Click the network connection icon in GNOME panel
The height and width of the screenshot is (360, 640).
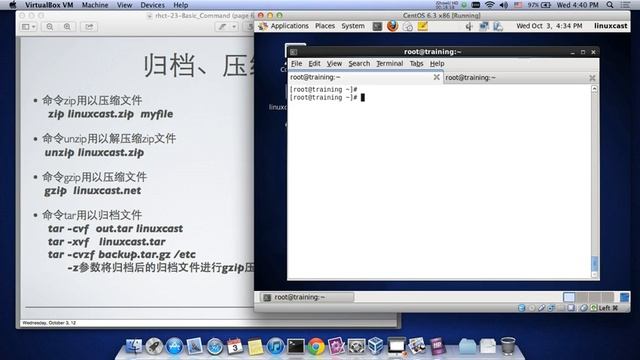click(484, 27)
